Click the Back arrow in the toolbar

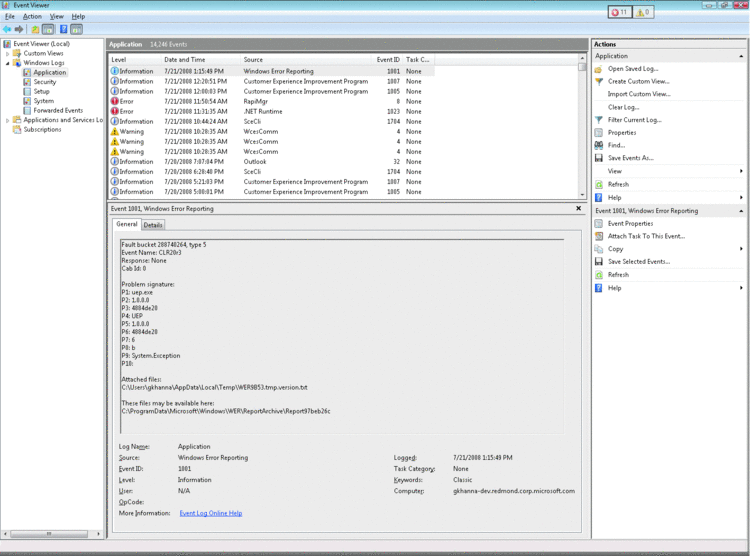pyautogui.click(x=7, y=29)
